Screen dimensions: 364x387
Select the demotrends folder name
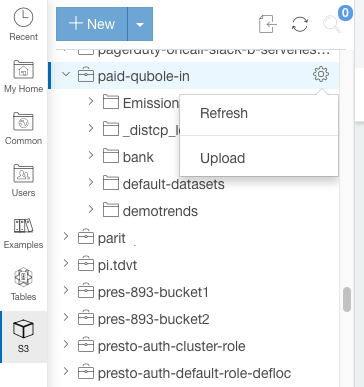160,211
